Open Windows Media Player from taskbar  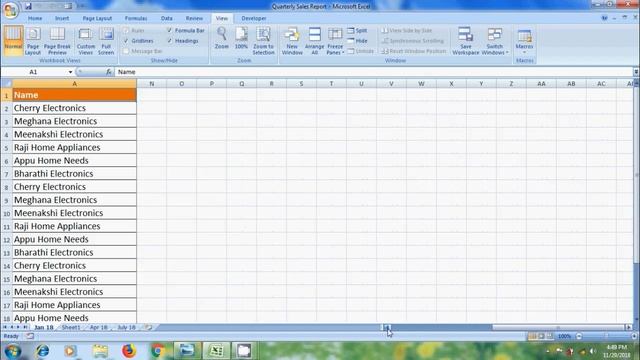70,351
